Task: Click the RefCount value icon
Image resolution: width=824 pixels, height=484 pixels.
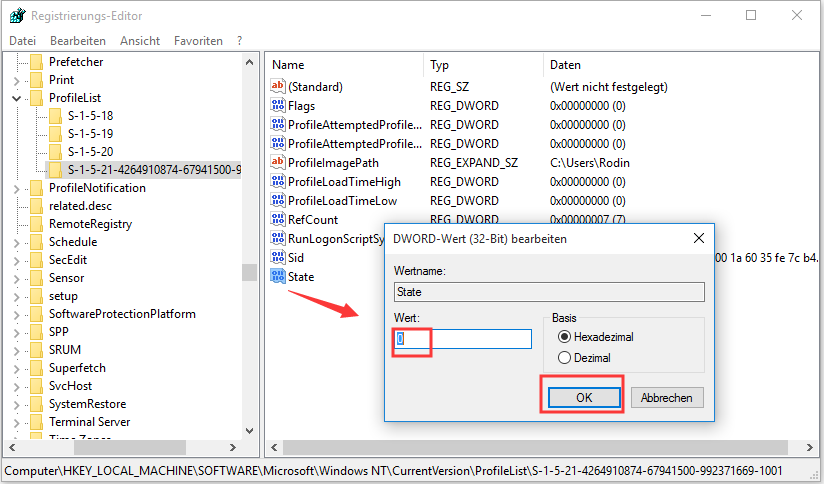Action: pos(278,220)
